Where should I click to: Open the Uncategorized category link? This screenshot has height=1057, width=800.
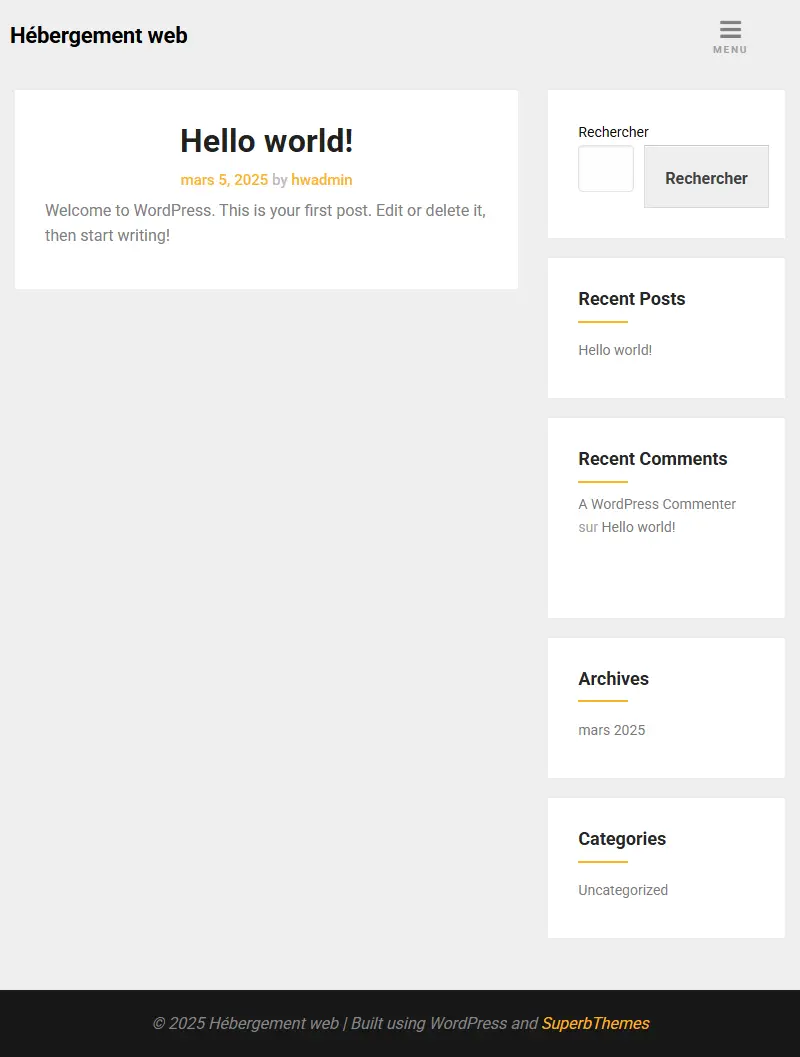coord(623,890)
